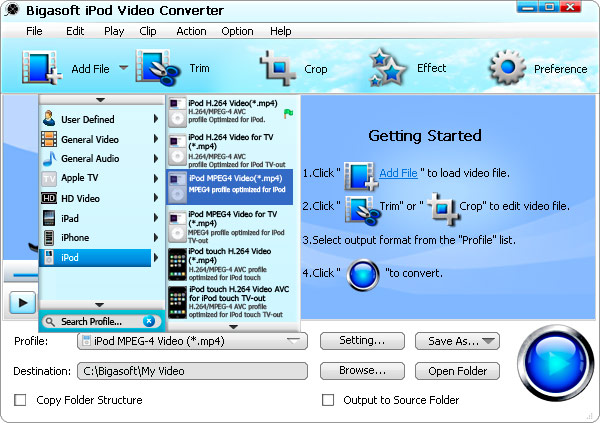
Task: Click the Setting... button
Action: click(x=362, y=341)
